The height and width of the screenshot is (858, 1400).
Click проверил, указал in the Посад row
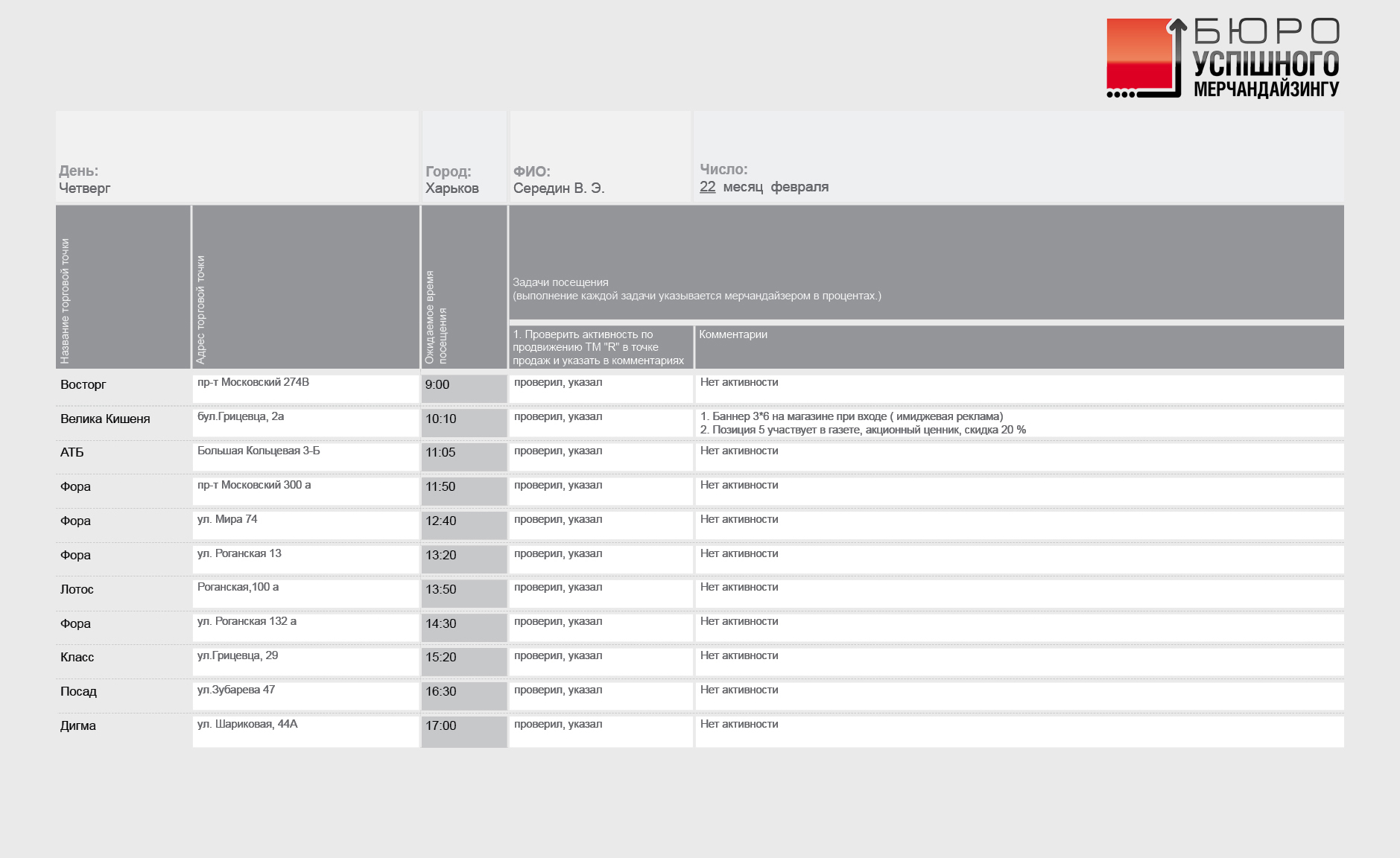point(558,690)
